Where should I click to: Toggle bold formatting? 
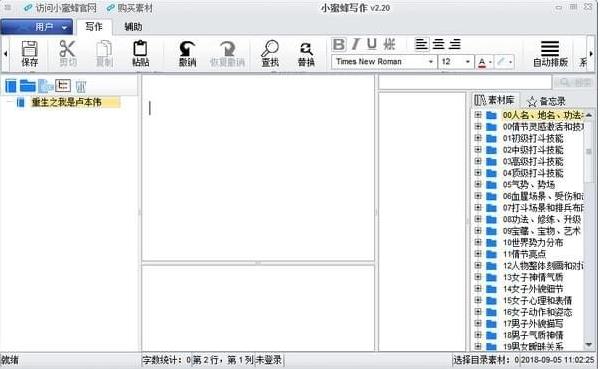339,44
